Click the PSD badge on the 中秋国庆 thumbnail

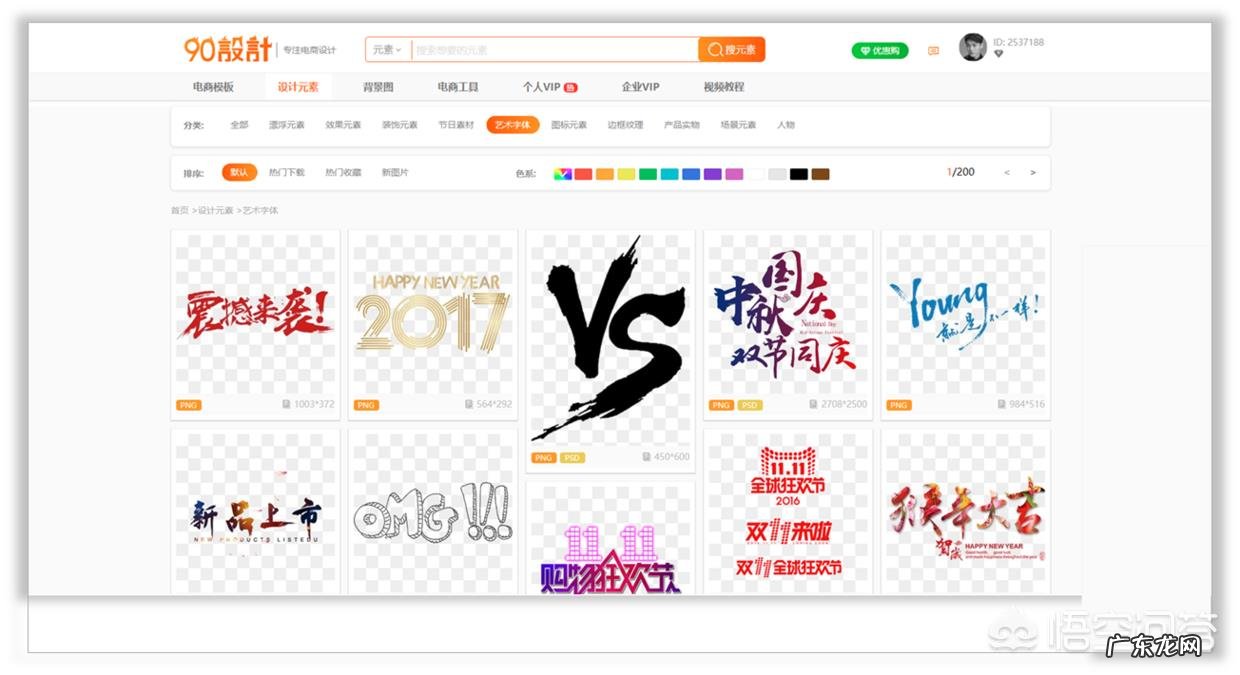pyautogui.click(x=750, y=405)
